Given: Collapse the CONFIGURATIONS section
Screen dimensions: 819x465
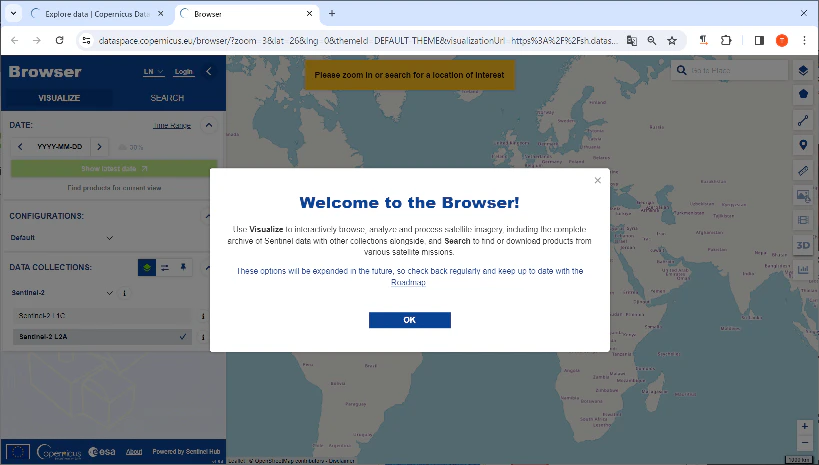Looking at the screenshot, I should [208, 216].
